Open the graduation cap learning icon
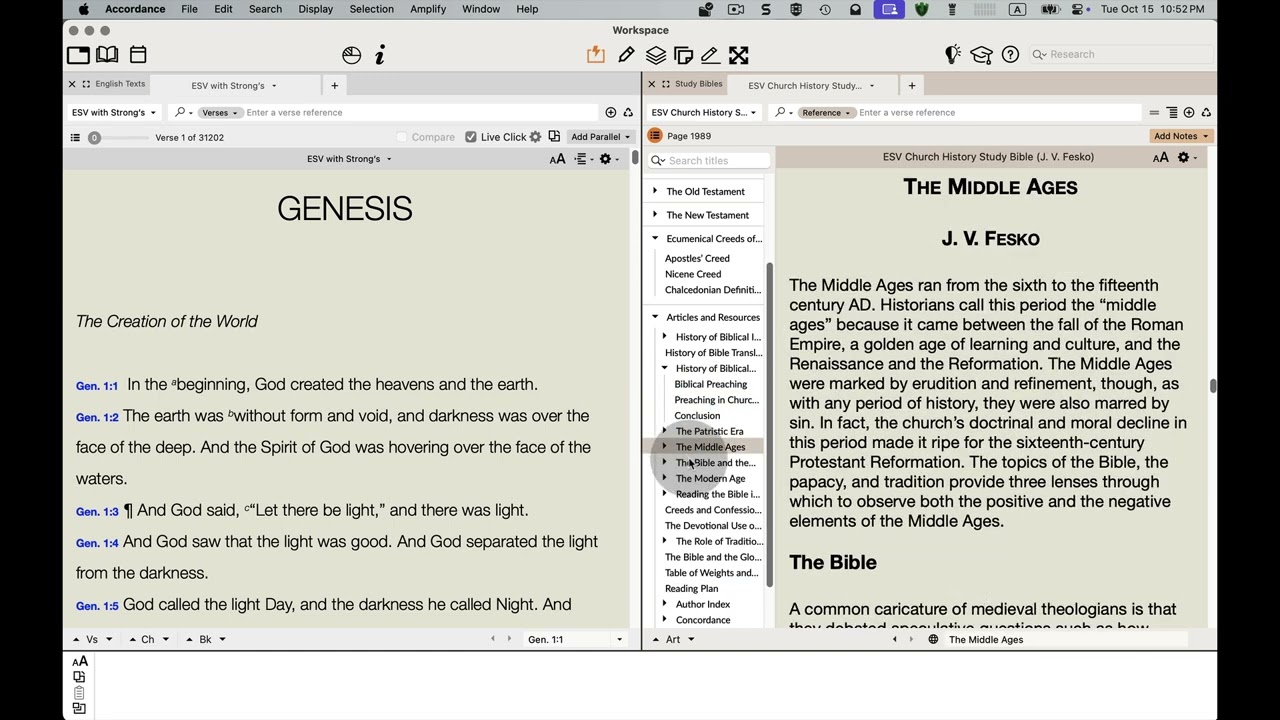This screenshot has height=720, width=1280. click(981, 54)
